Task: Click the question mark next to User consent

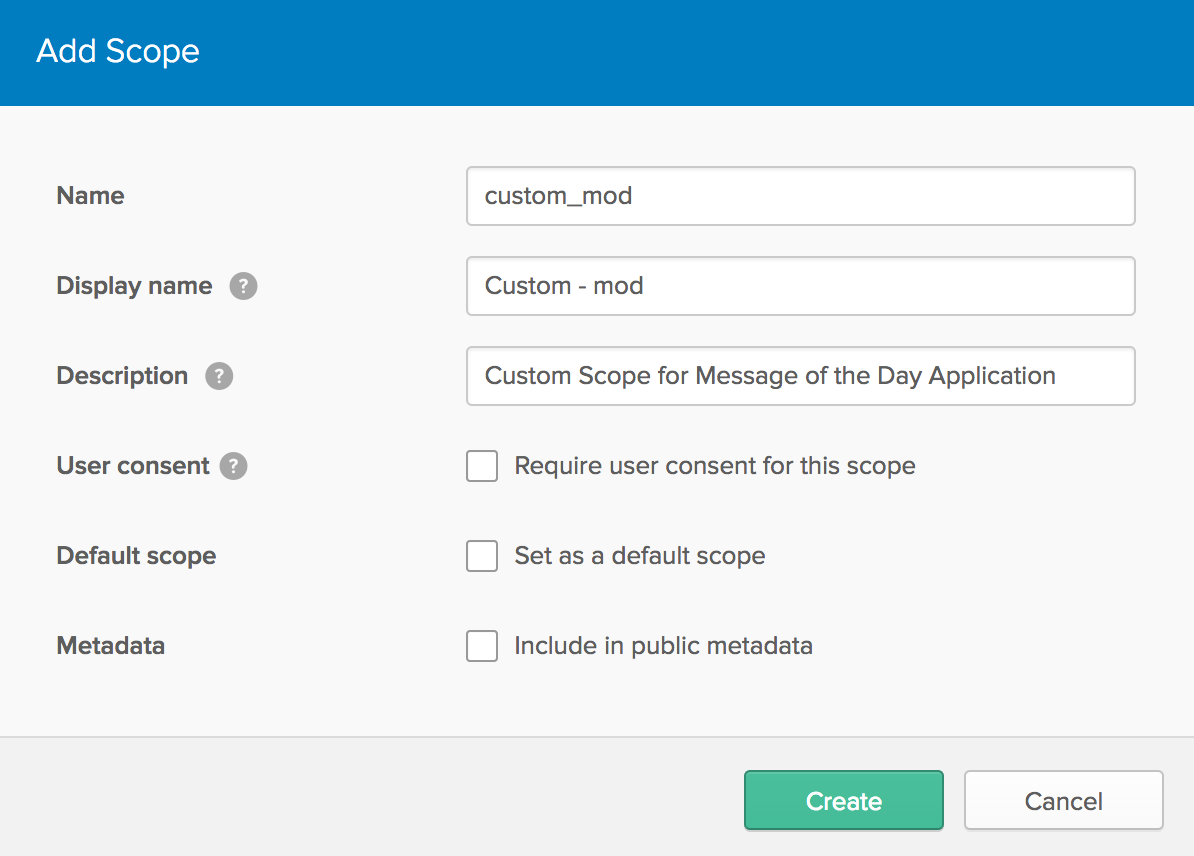Action: (233, 466)
